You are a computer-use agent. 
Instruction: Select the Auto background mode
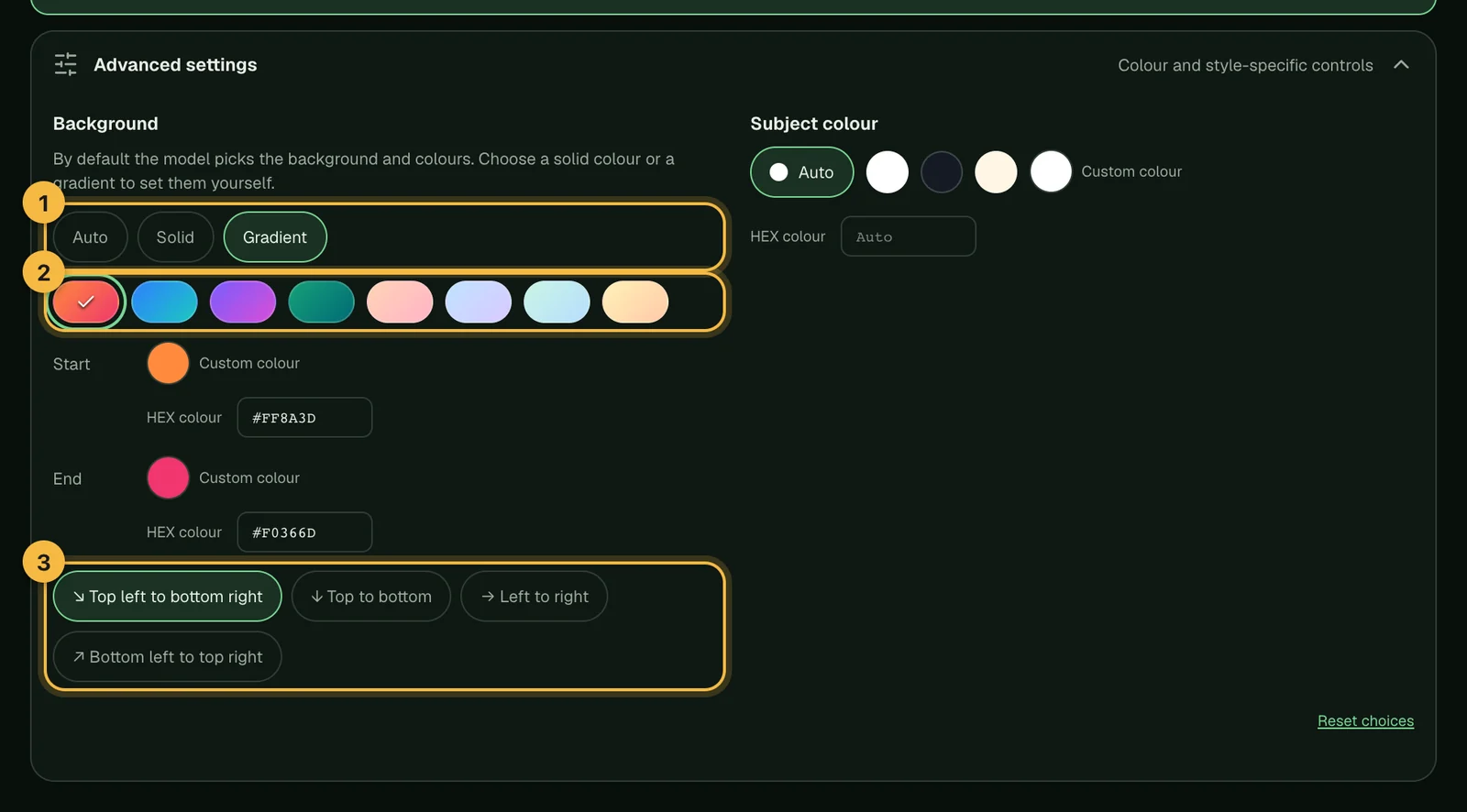click(90, 237)
